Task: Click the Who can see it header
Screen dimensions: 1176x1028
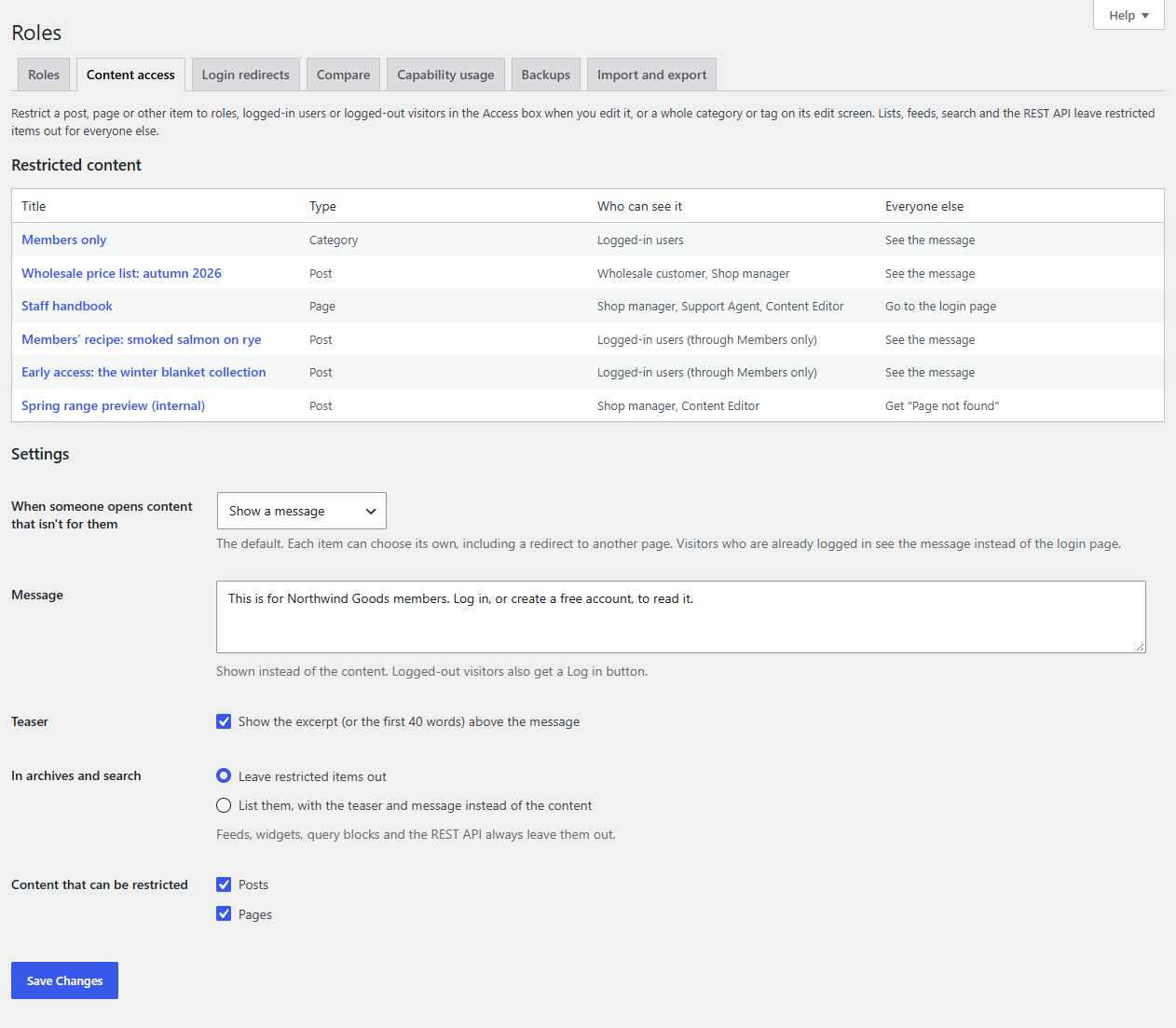Action: [x=640, y=206]
